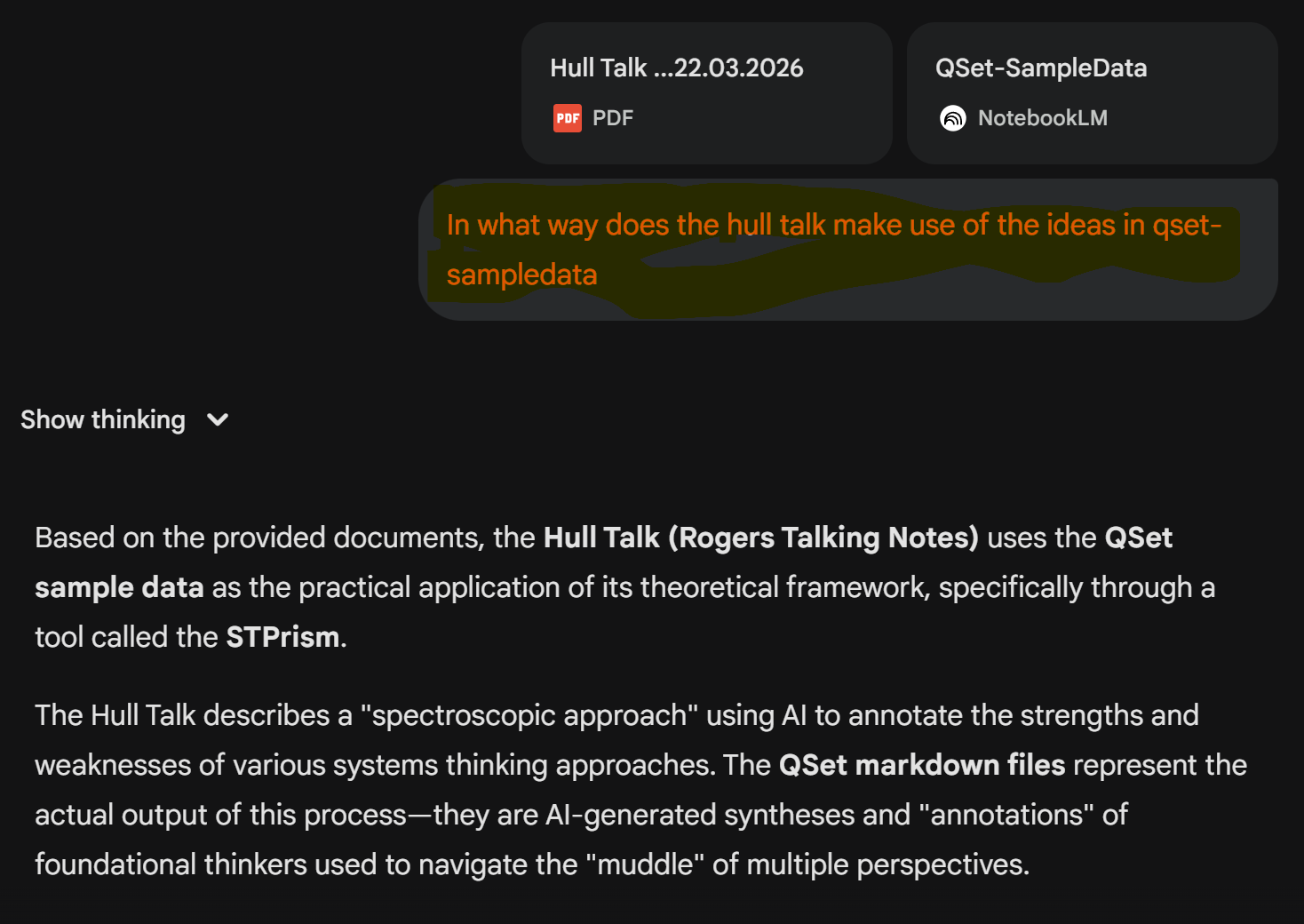The image size is (1304, 924).
Task: Expand the Show thinking chevron
Action: pos(218,419)
